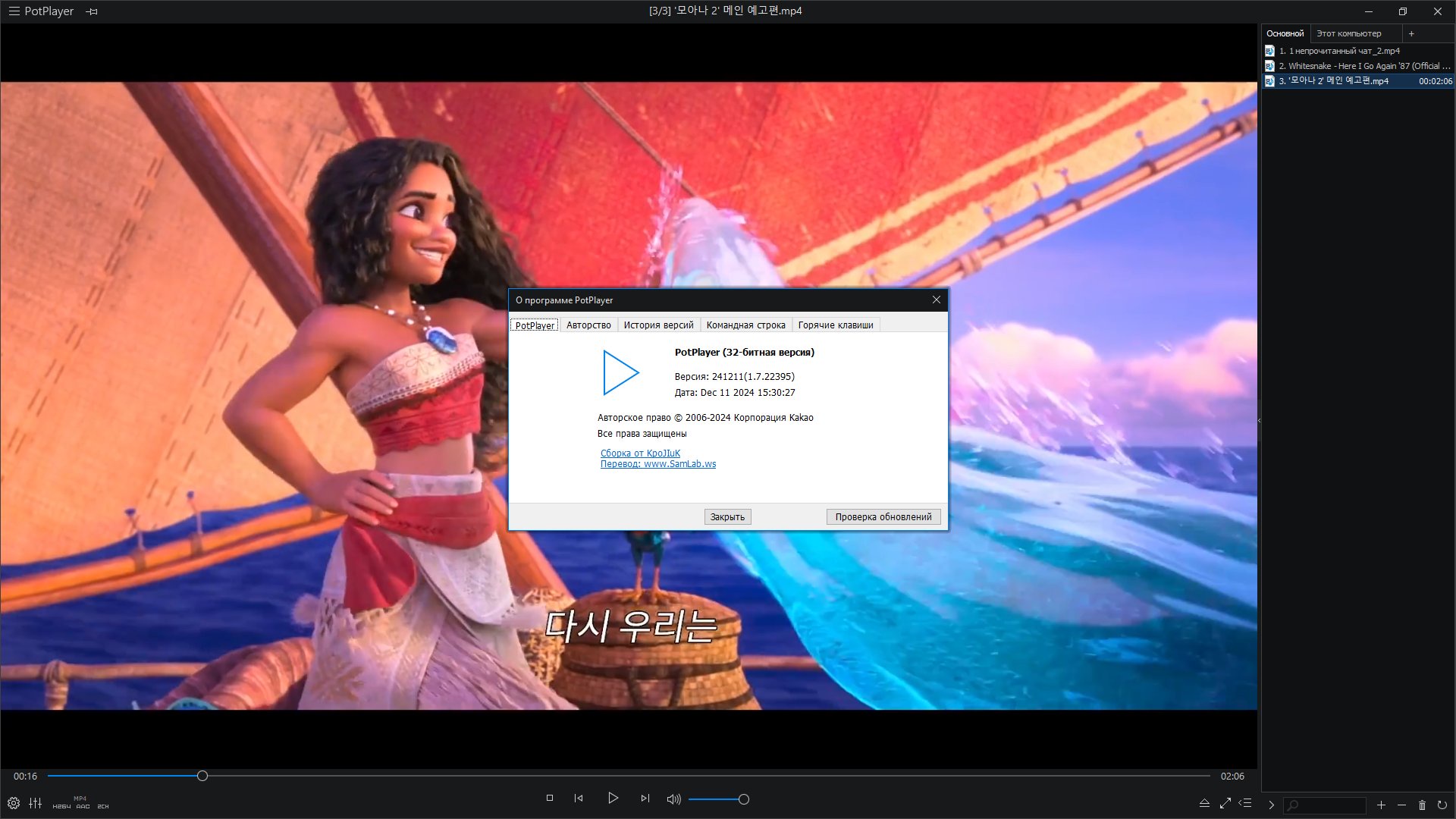Delete playlist items with the trash icon
This screenshot has height=819, width=1456.
point(1422,805)
